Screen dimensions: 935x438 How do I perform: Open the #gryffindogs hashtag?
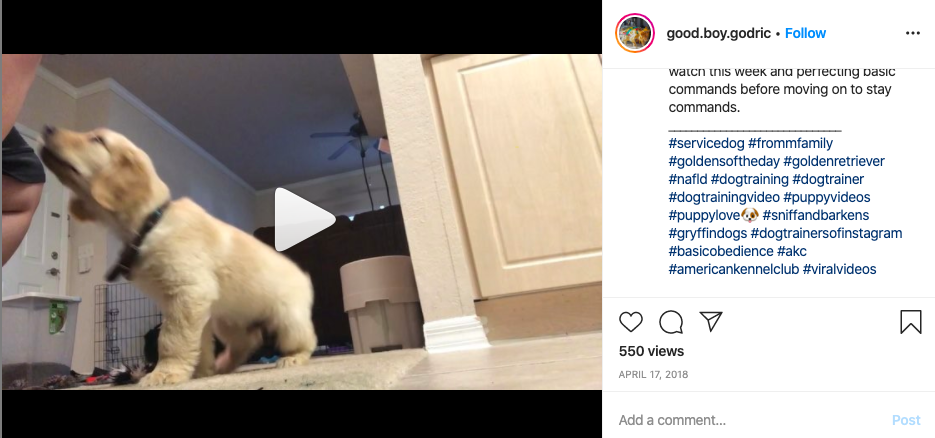click(x=708, y=233)
